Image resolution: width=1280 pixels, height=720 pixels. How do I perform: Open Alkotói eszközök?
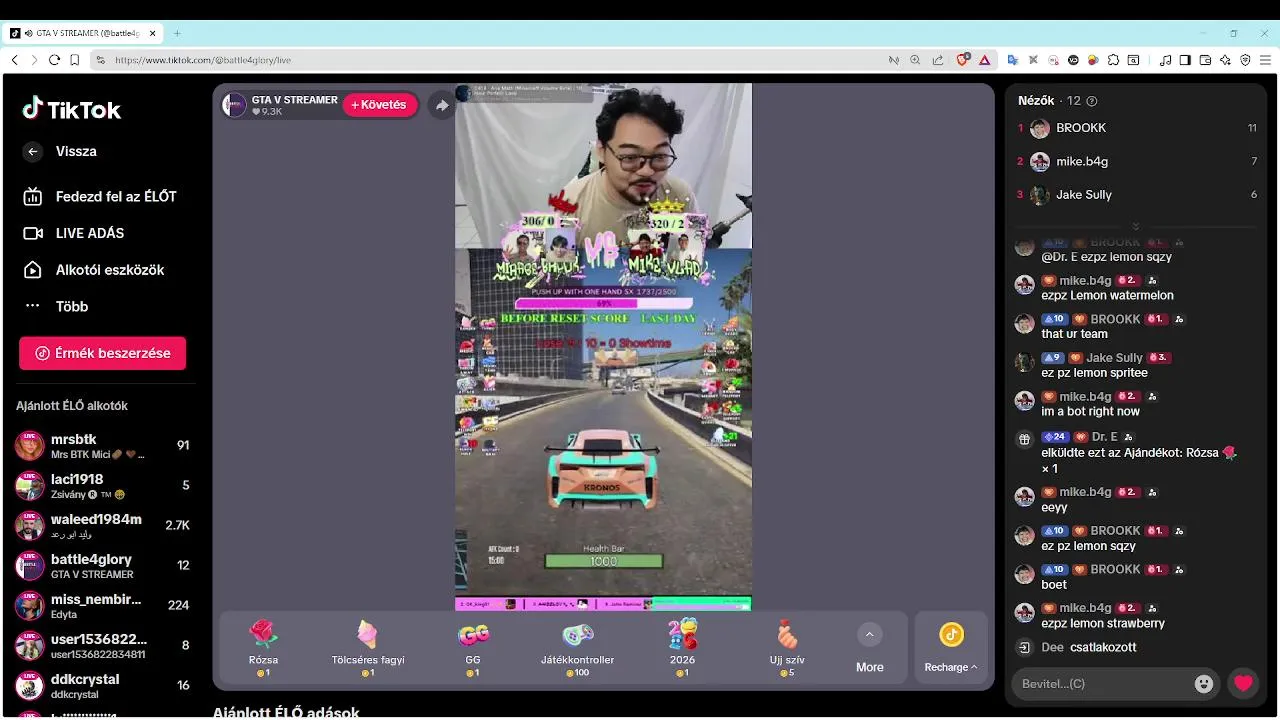[x=93, y=270]
